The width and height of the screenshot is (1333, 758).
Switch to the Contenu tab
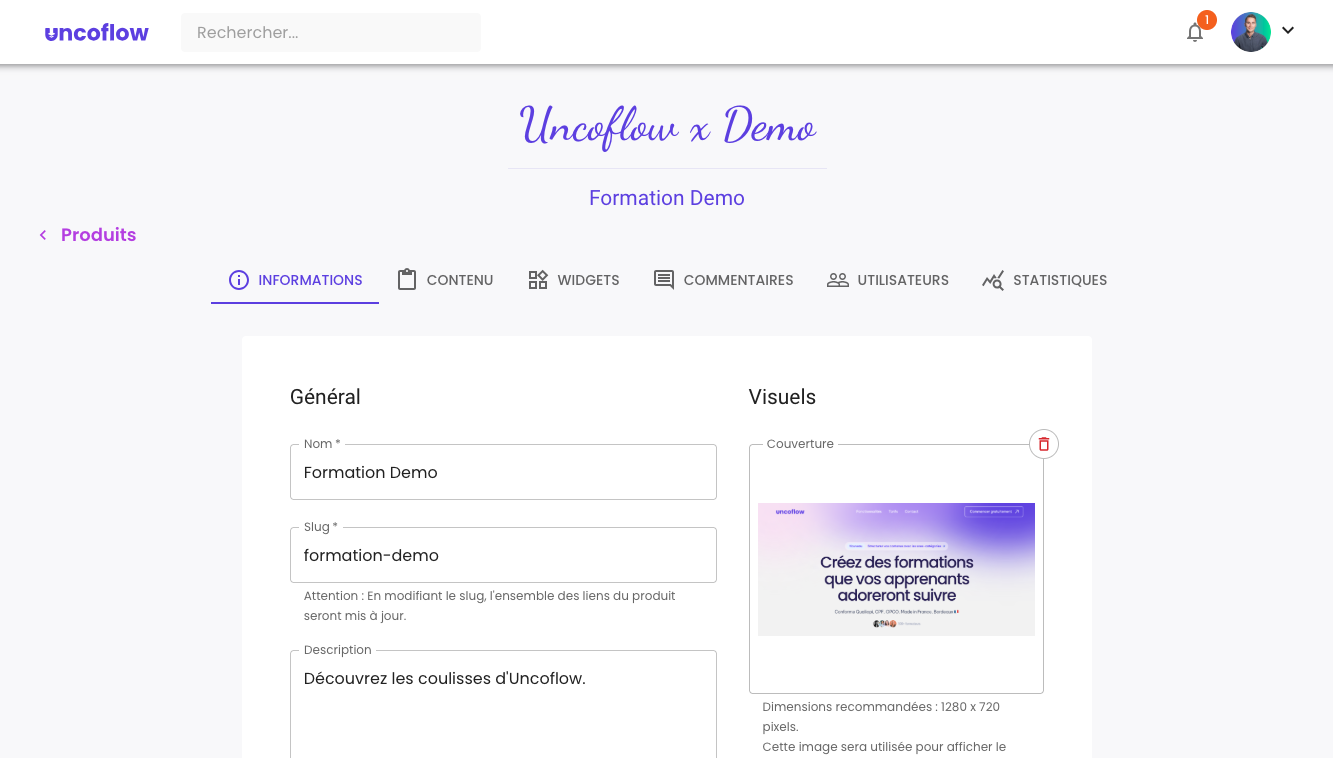point(445,280)
